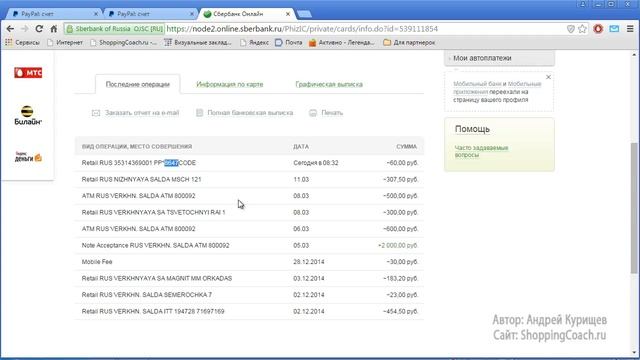Select the Beeline payment logo
Image resolution: width=640 pixels, height=360 pixels.
(28, 116)
